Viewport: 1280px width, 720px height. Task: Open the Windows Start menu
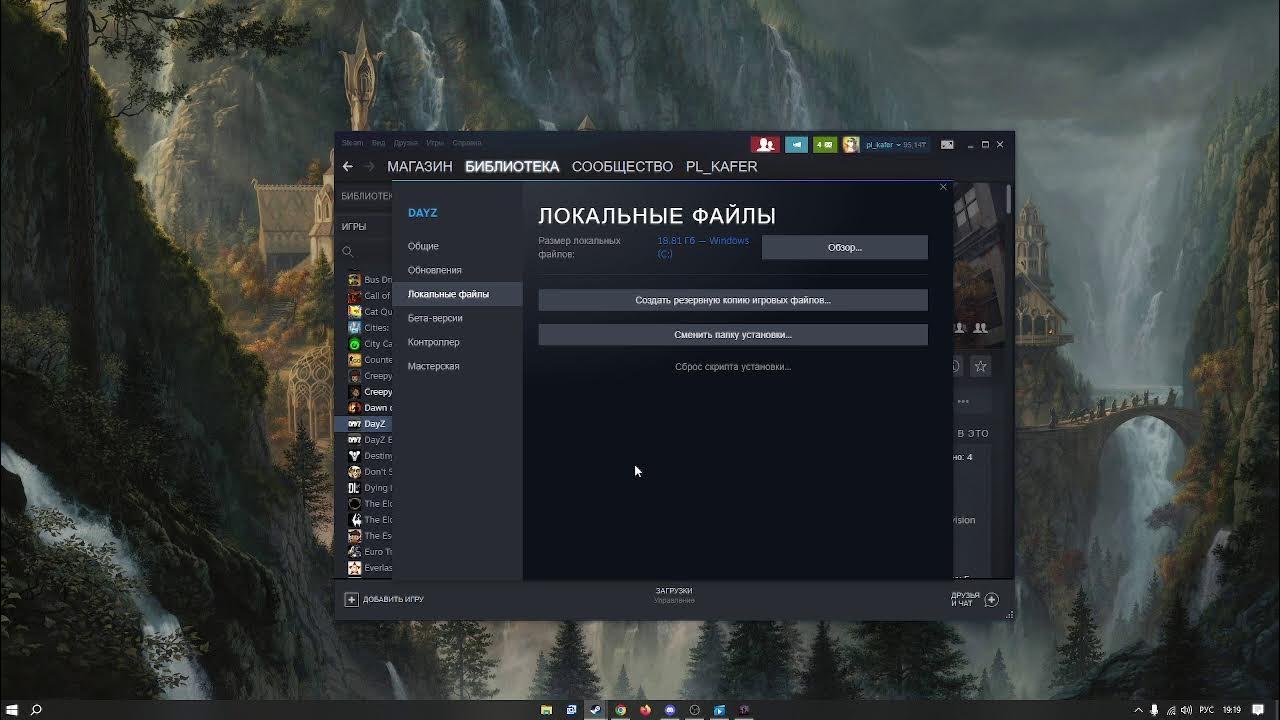tap(12, 710)
